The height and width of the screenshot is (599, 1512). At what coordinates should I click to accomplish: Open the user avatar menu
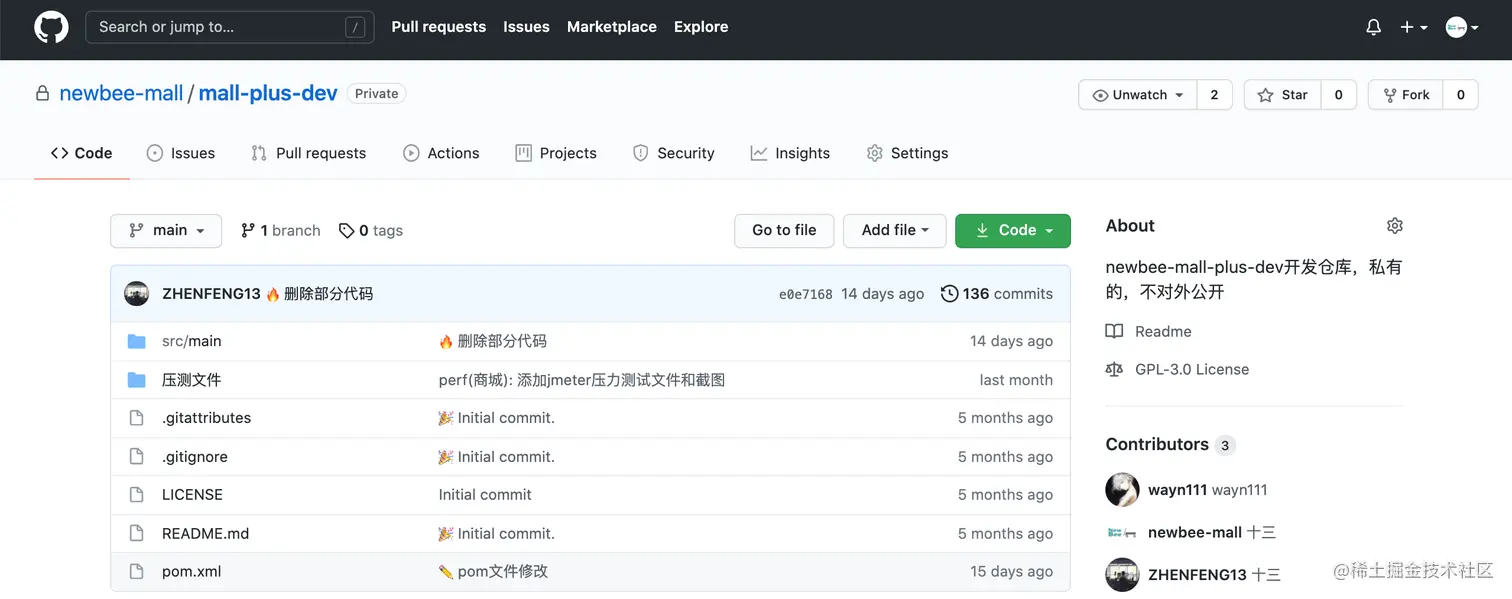coord(1462,27)
